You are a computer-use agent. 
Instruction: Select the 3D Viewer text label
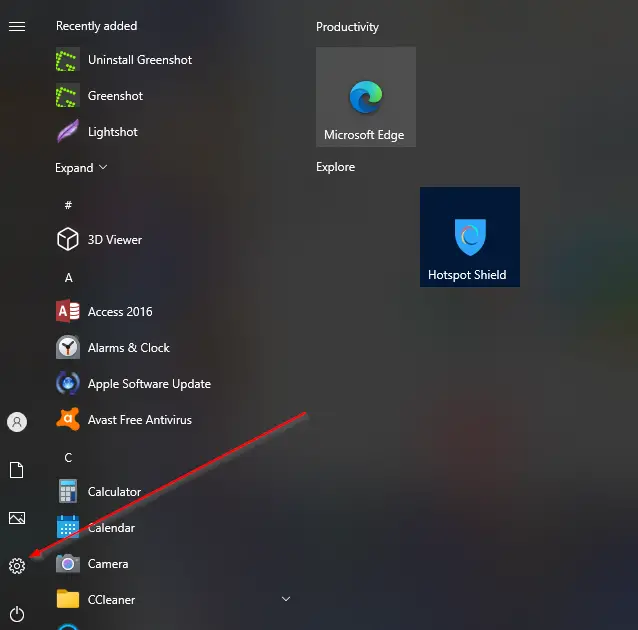pyautogui.click(x=115, y=240)
